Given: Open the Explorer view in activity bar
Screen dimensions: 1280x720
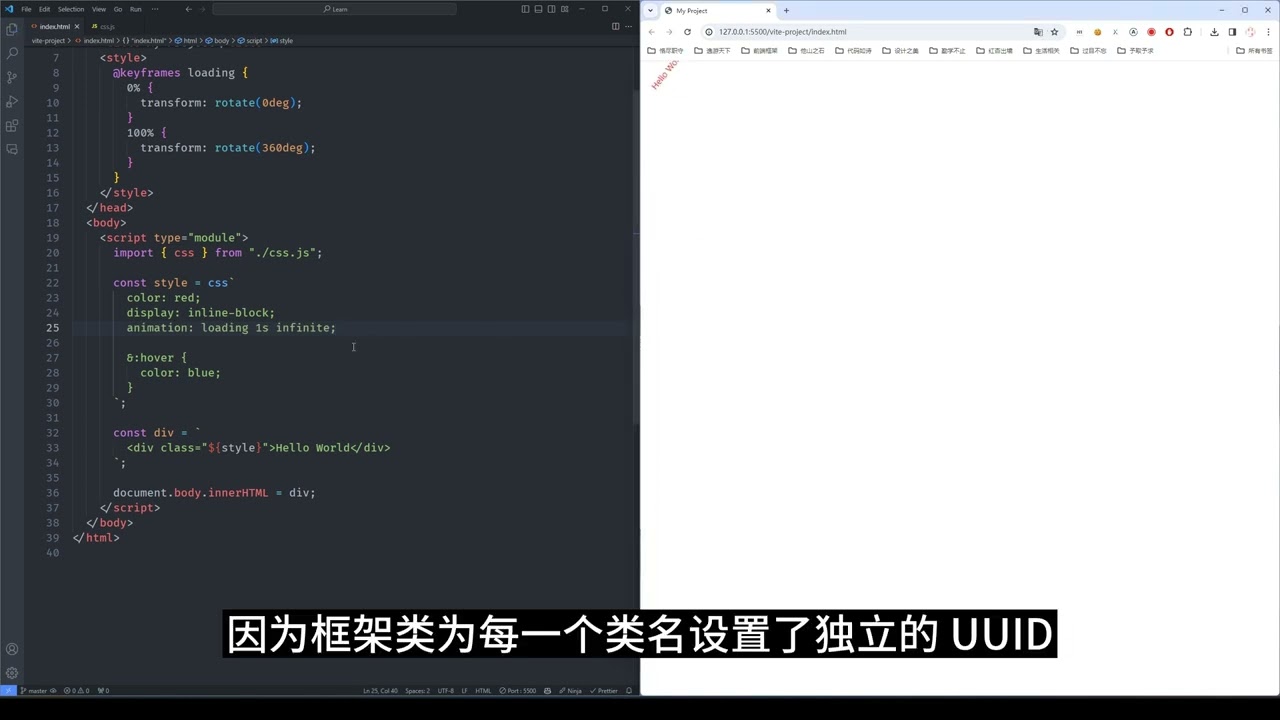Looking at the screenshot, I should 12,29.
